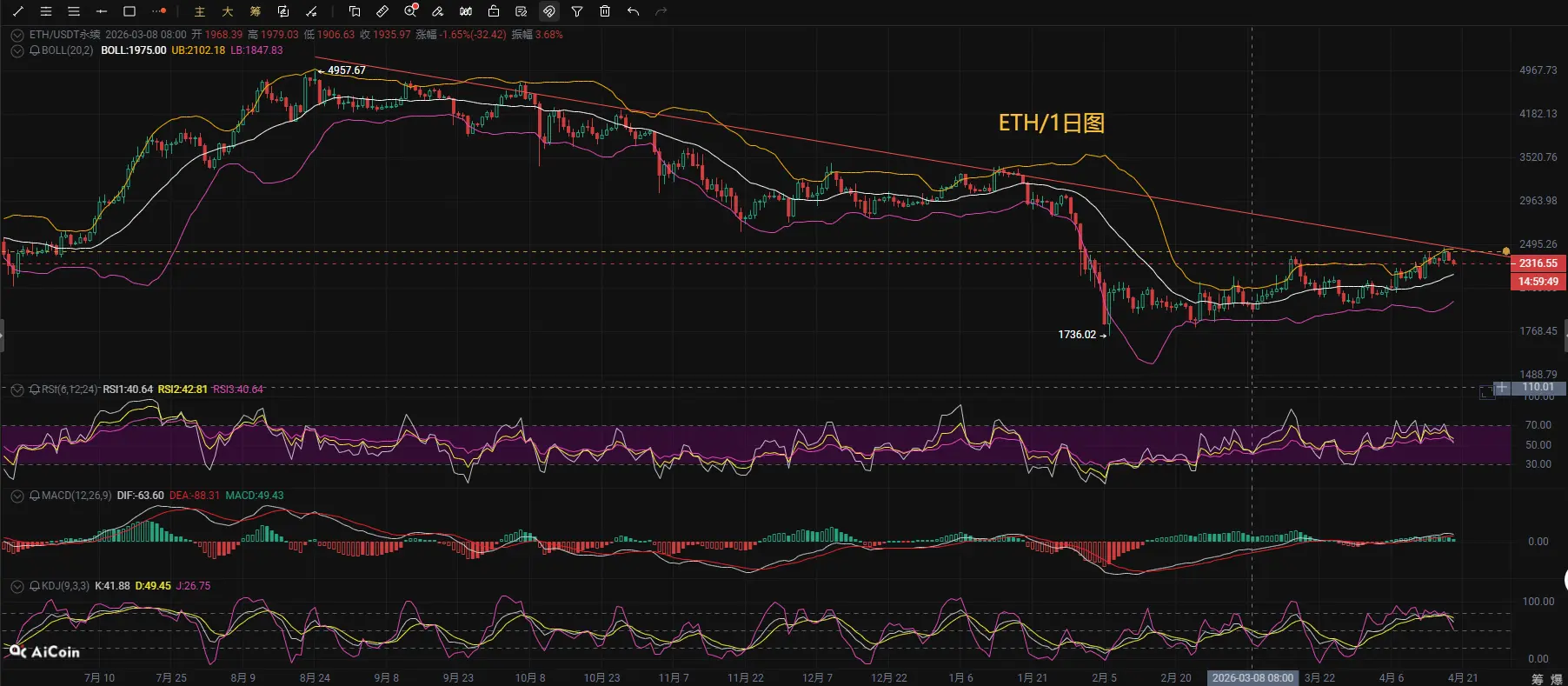Undo the last drawing action
The width and height of the screenshot is (1568, 686).
(x=633, y=11)
